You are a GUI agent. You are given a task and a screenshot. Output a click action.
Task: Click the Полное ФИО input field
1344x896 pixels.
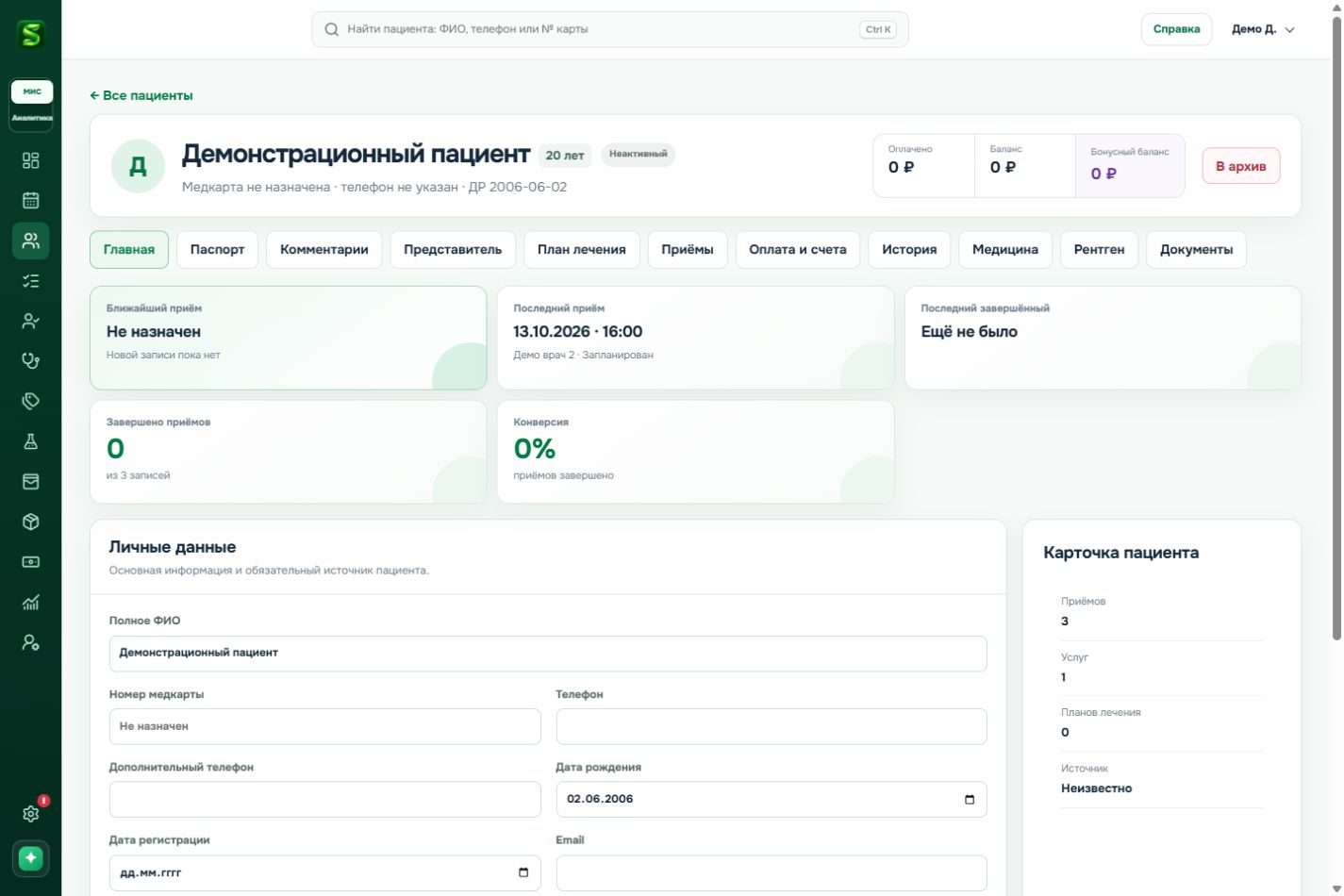548,653
